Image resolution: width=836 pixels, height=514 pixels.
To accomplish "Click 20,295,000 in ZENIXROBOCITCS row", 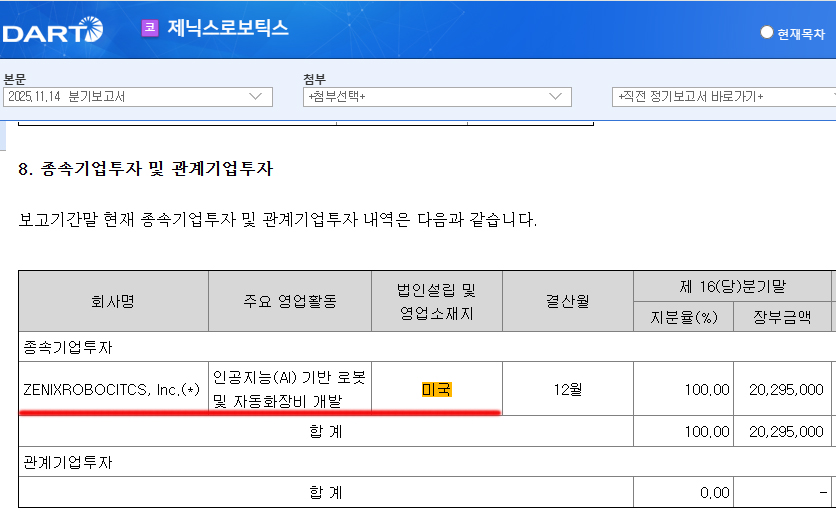I will (x=786, y=390).
